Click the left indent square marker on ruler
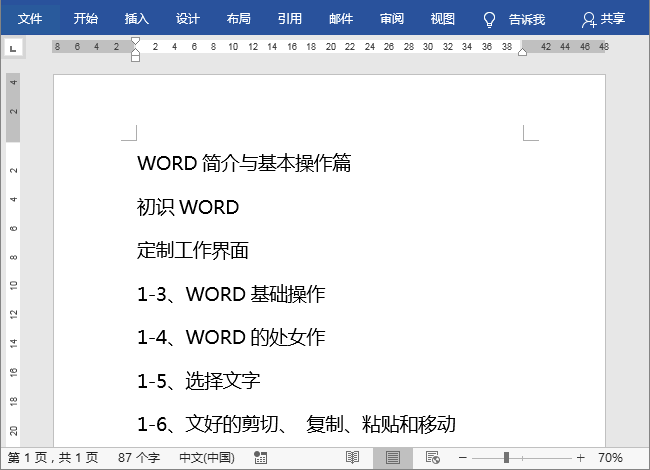This screenshot has width=650, height=470. (135, 58)
